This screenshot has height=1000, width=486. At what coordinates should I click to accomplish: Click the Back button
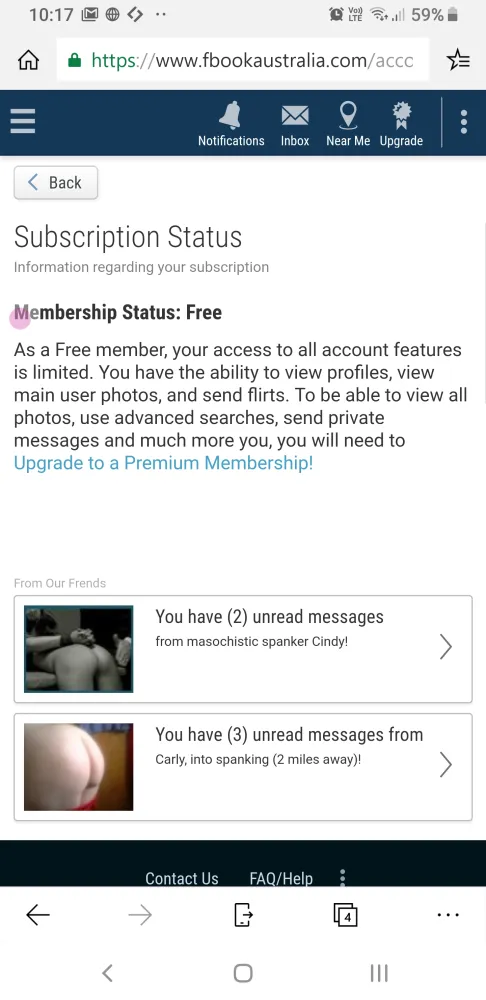click(x=55, y=182)
